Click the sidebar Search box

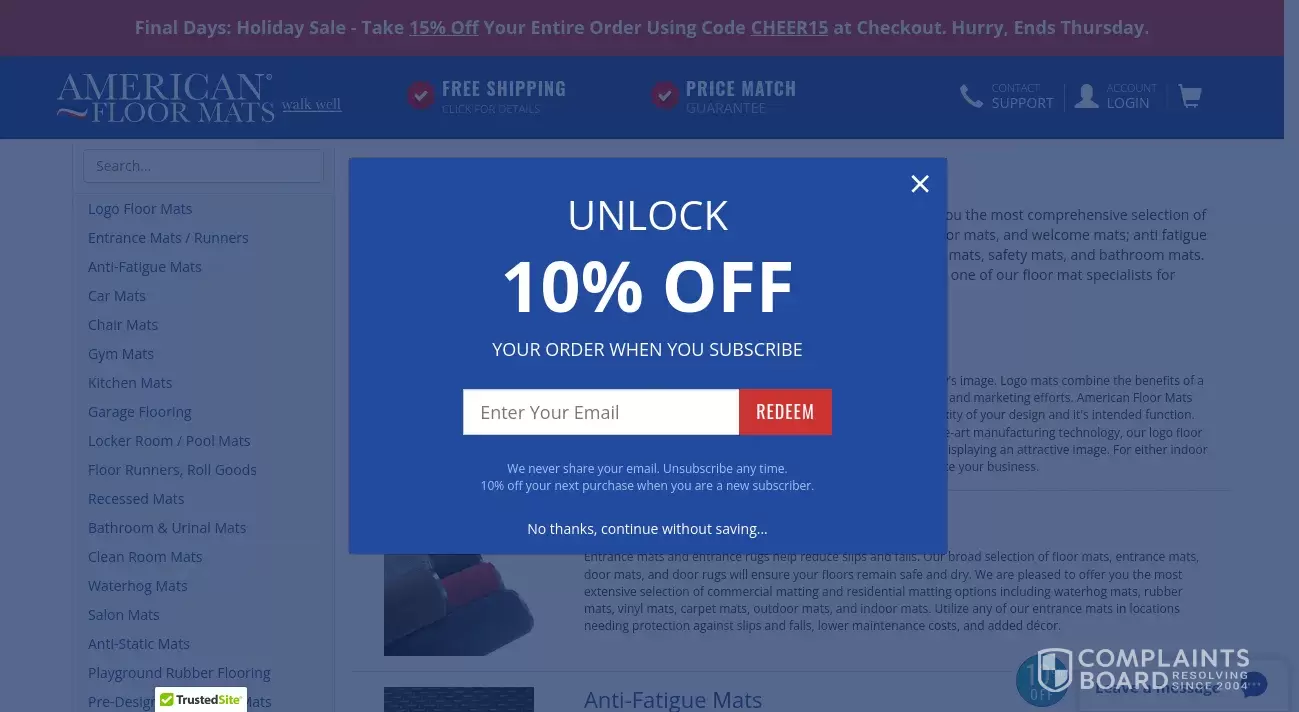click(x=203, y=166)
